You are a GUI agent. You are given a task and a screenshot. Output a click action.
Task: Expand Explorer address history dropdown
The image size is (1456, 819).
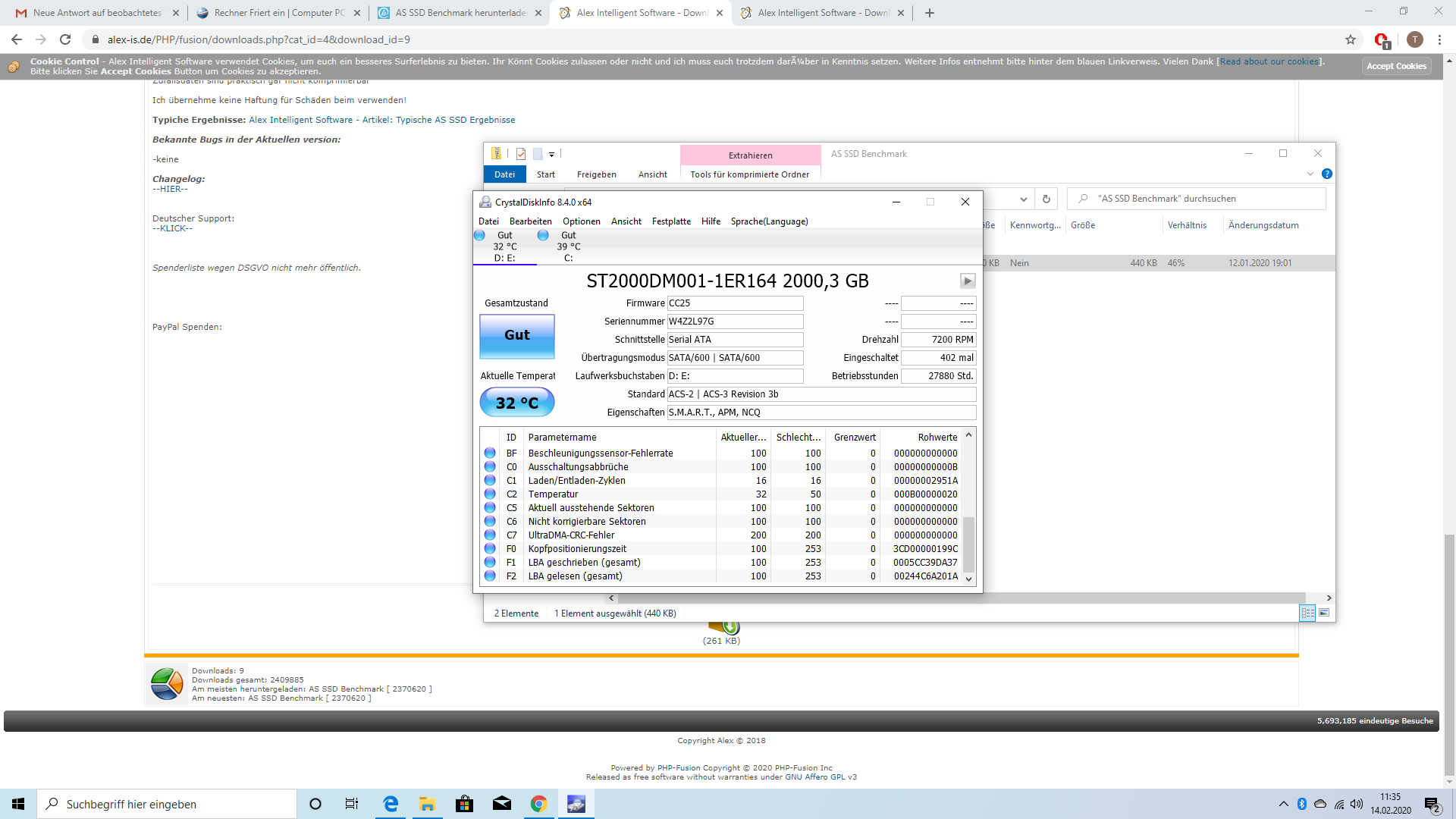pyautogui.click(x=1023, y=199)
